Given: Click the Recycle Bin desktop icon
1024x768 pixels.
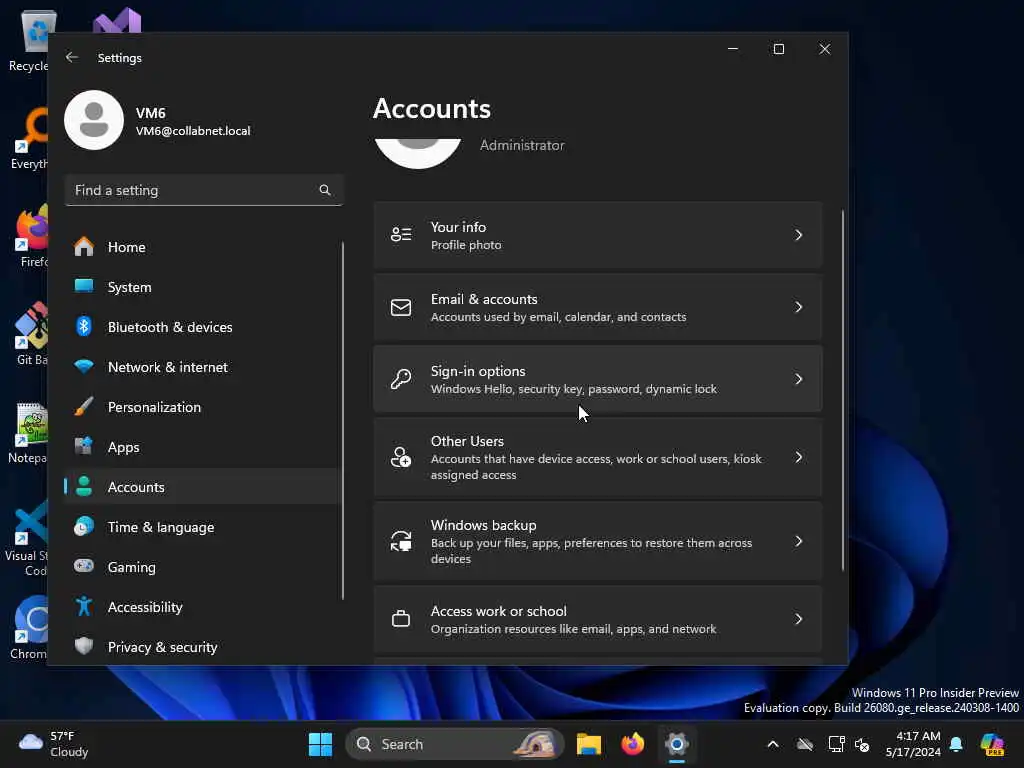Looking at the screenshot, I should 29,39.
